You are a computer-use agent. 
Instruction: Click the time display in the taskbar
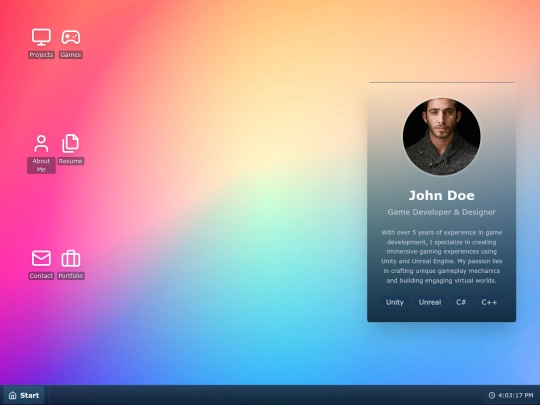(515, 395)
